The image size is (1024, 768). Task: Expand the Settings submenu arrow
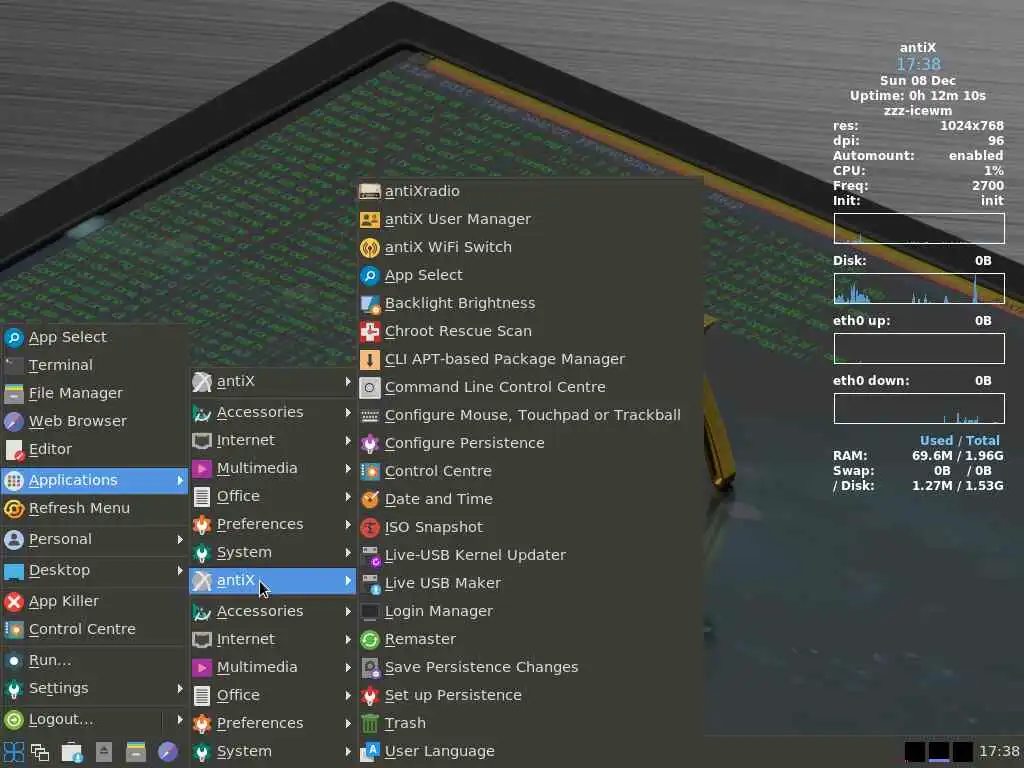pyautogui.click(x=180, y=688)
